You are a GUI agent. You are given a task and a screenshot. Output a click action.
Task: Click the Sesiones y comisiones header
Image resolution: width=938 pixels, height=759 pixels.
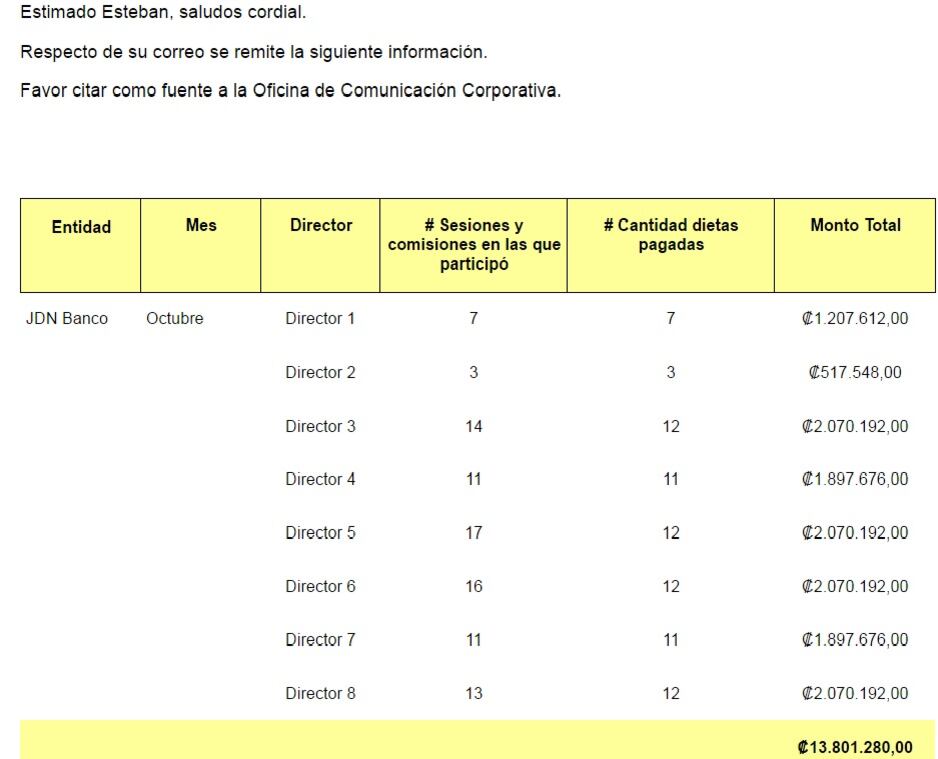(474, 245)
